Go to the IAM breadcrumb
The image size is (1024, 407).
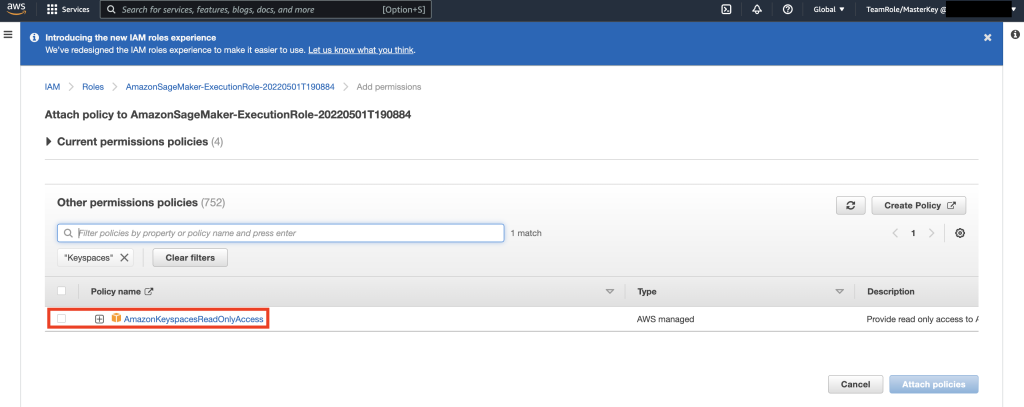pyautogui.click(x=52, y=87)
